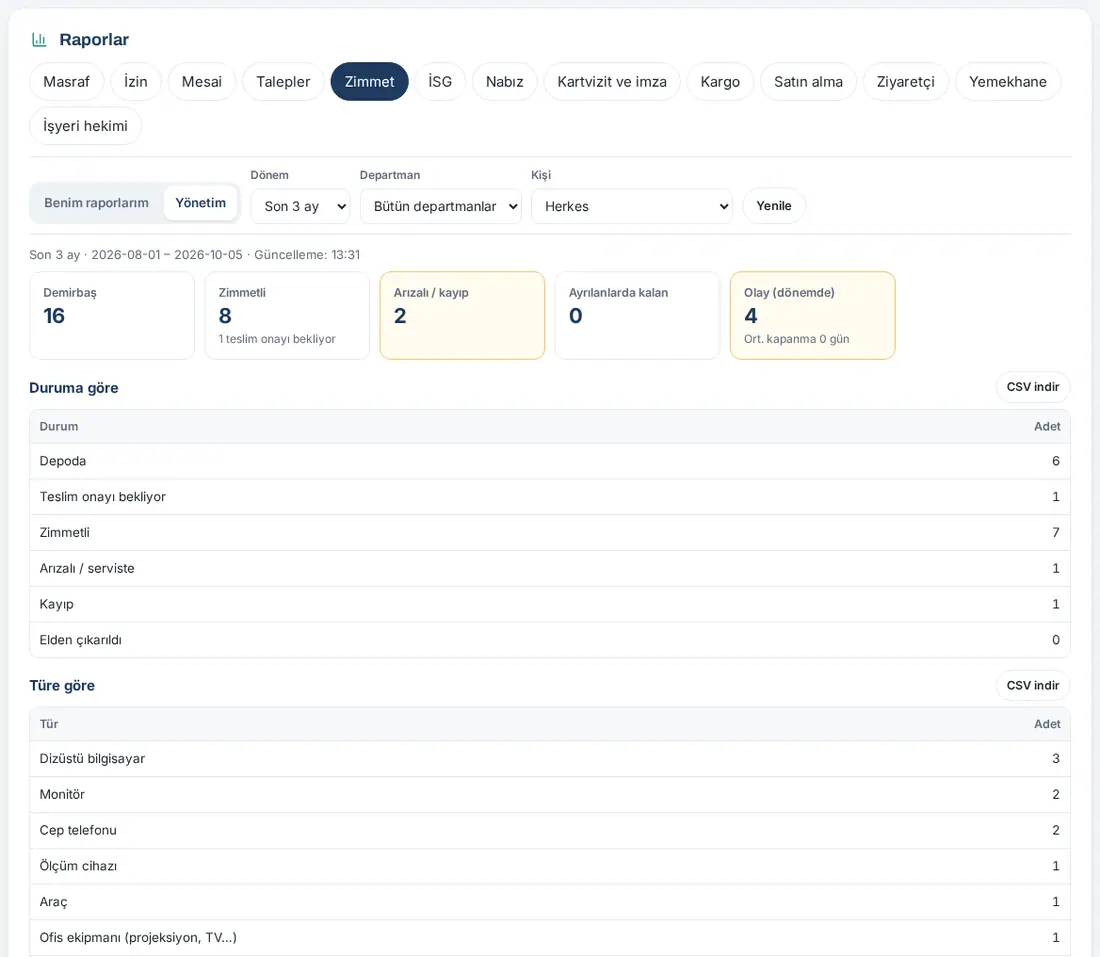Open the Kişi dropdown showing Herkes
The image size is (1100, 957).
(x=632, y=206)
